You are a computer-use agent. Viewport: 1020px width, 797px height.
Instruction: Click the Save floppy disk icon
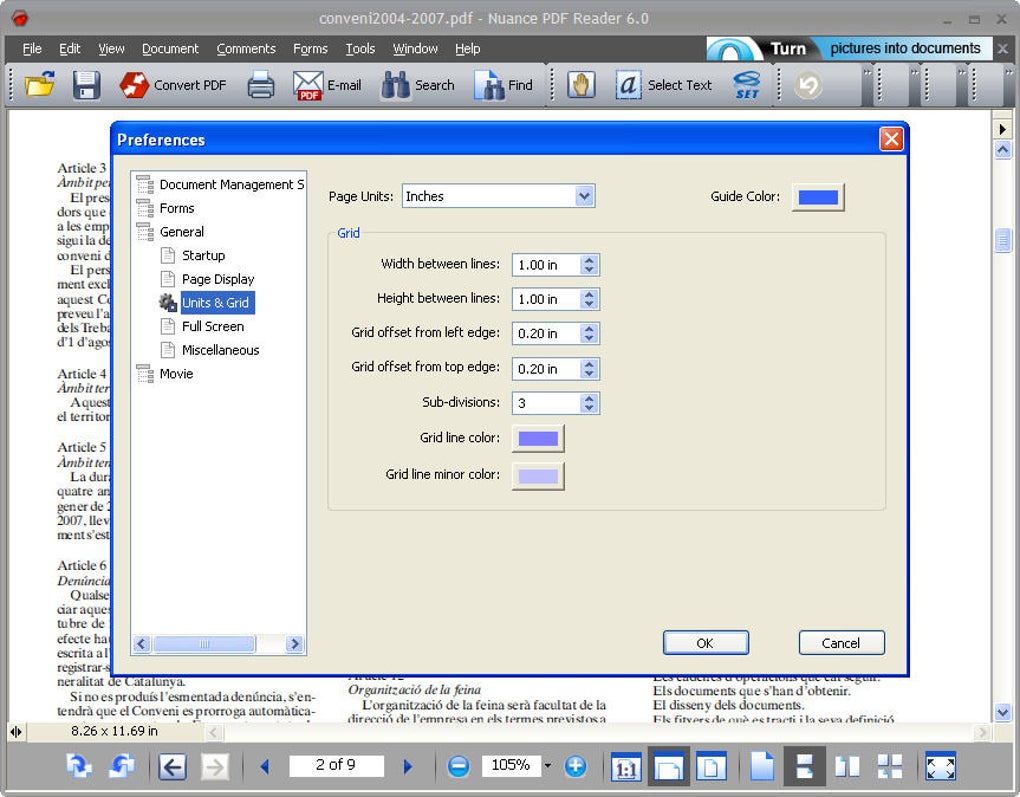pos(87,85)
